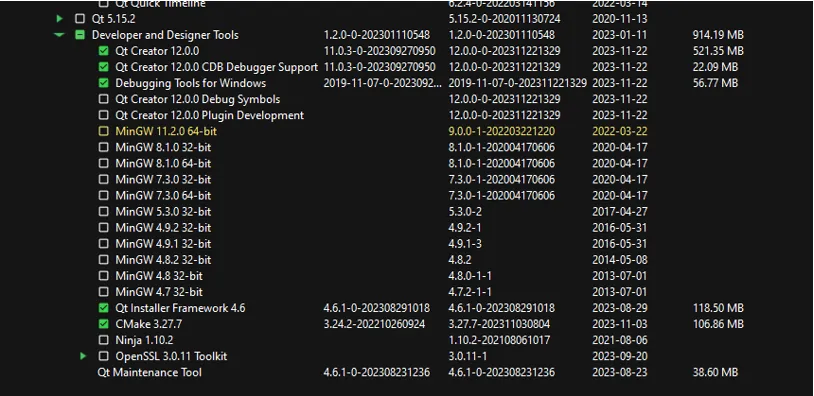The image size is (814, 396).
Task: Select Qt Installer Framework 4.6 label
Action: (x=180, y=308)
